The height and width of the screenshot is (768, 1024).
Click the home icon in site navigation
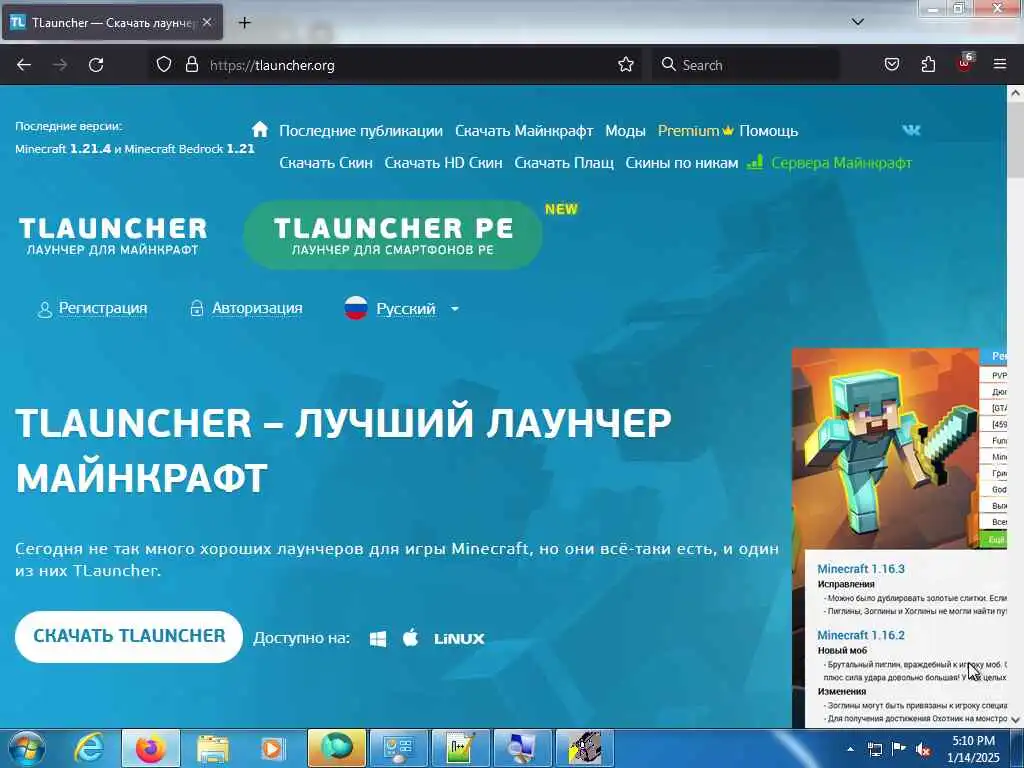coord(260,129)
